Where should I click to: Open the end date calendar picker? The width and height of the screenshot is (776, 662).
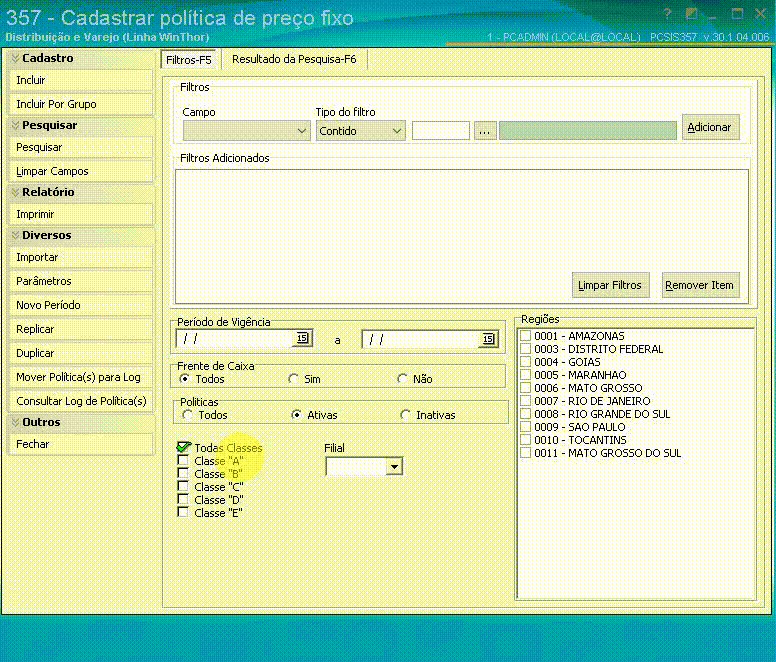488,339
